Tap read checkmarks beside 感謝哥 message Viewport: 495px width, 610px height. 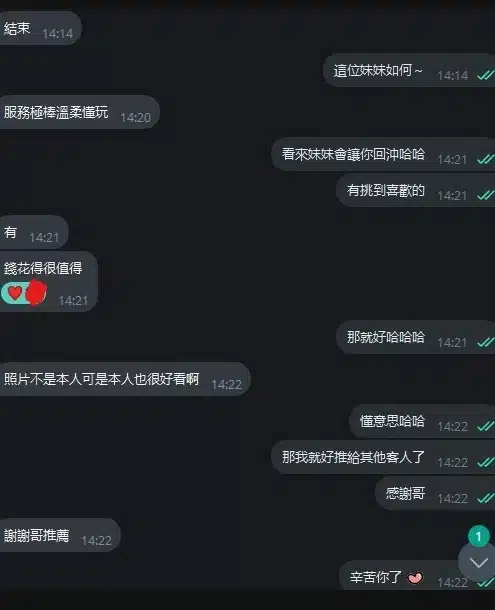point(486,498)
